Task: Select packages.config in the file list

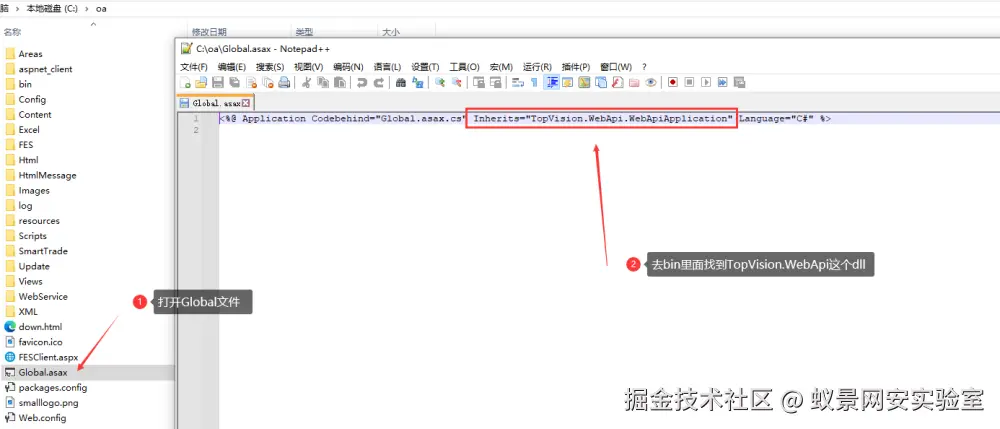Action: tap(52, 388)
